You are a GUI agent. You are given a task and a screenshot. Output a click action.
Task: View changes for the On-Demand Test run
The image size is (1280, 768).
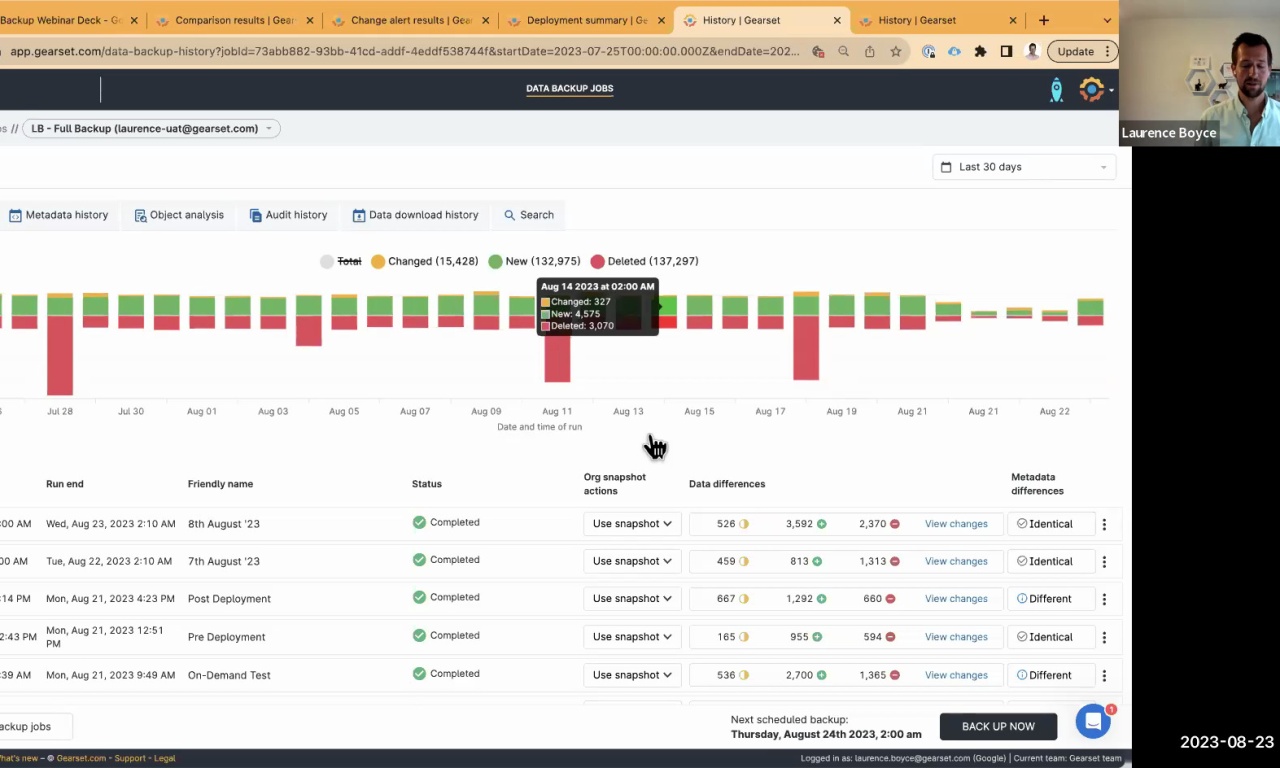(956, 675)
